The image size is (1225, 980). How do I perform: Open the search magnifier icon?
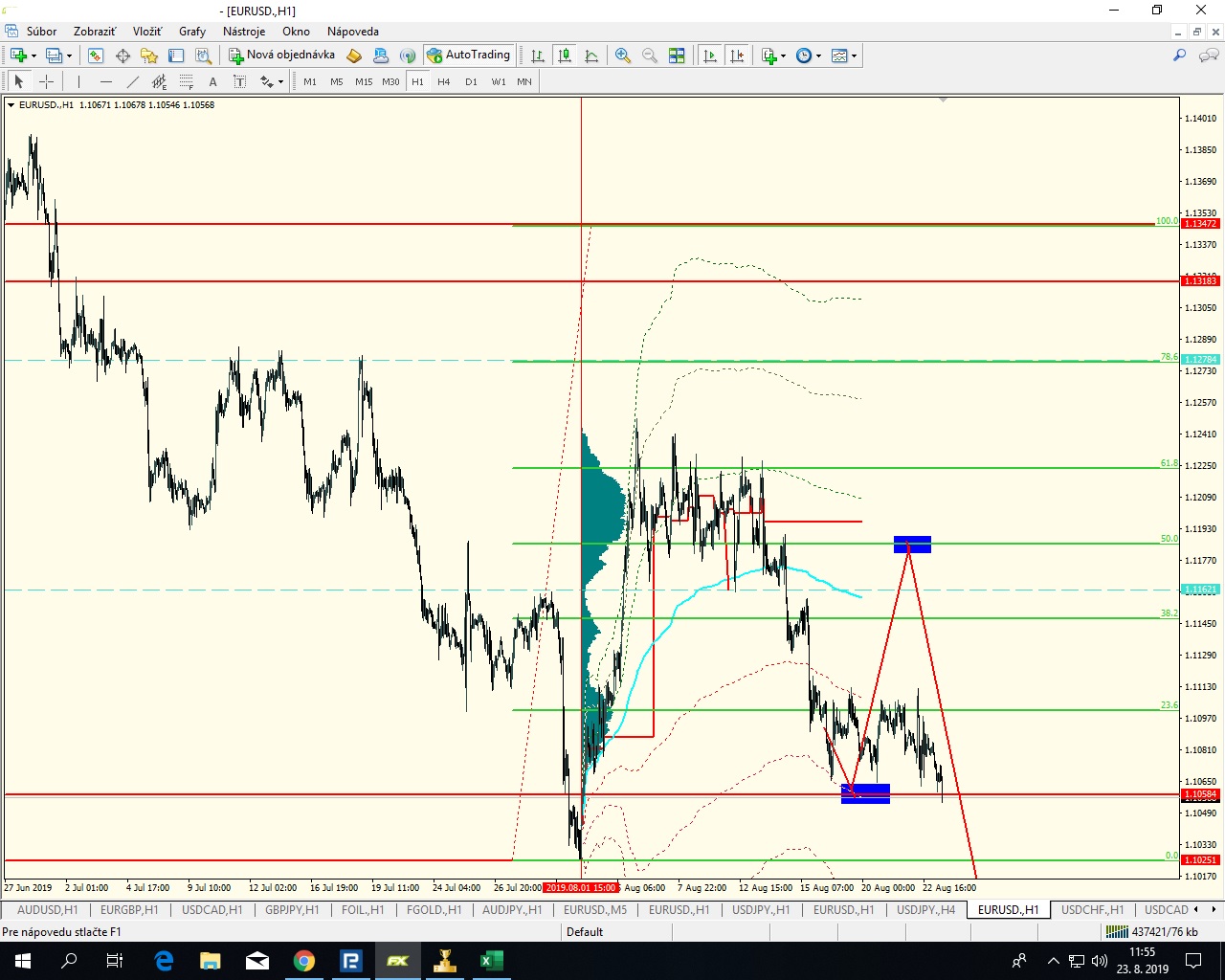coord(1179,56)
